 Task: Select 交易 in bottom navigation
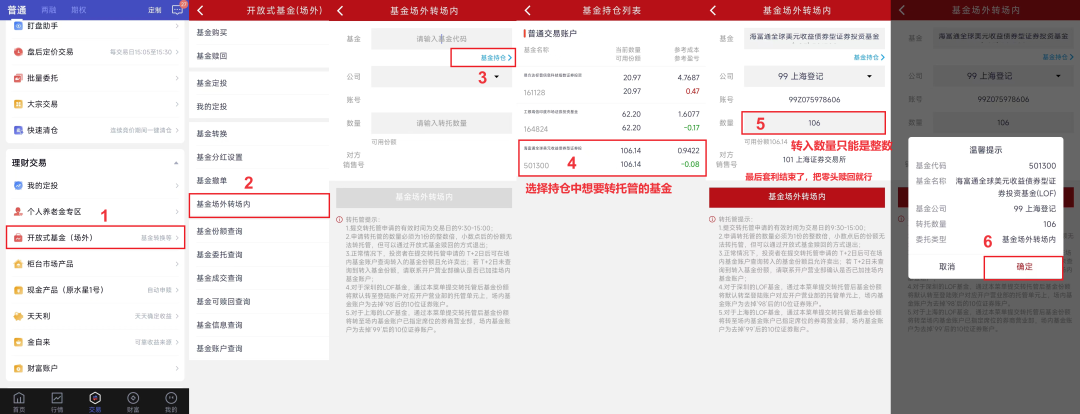95,402
